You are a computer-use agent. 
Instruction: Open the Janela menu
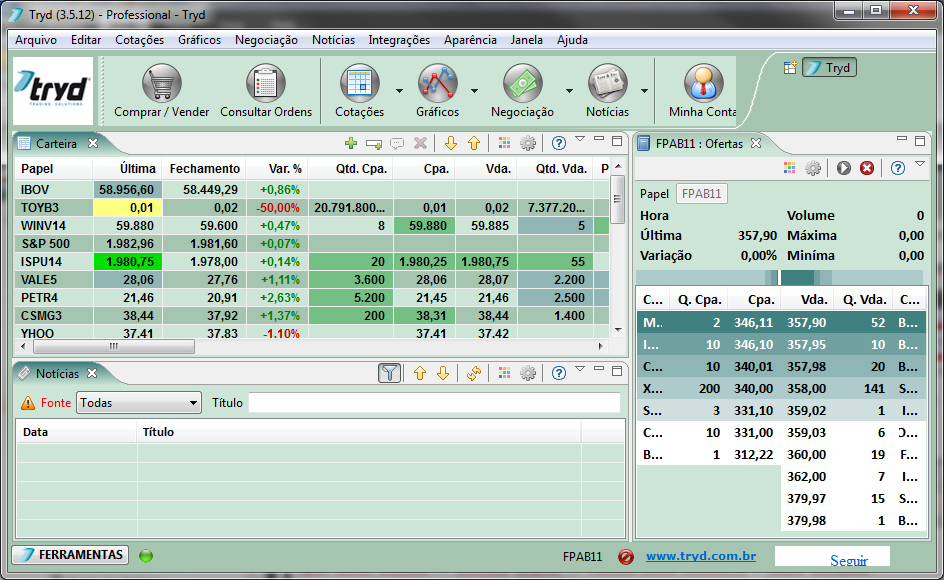point(527,40)
